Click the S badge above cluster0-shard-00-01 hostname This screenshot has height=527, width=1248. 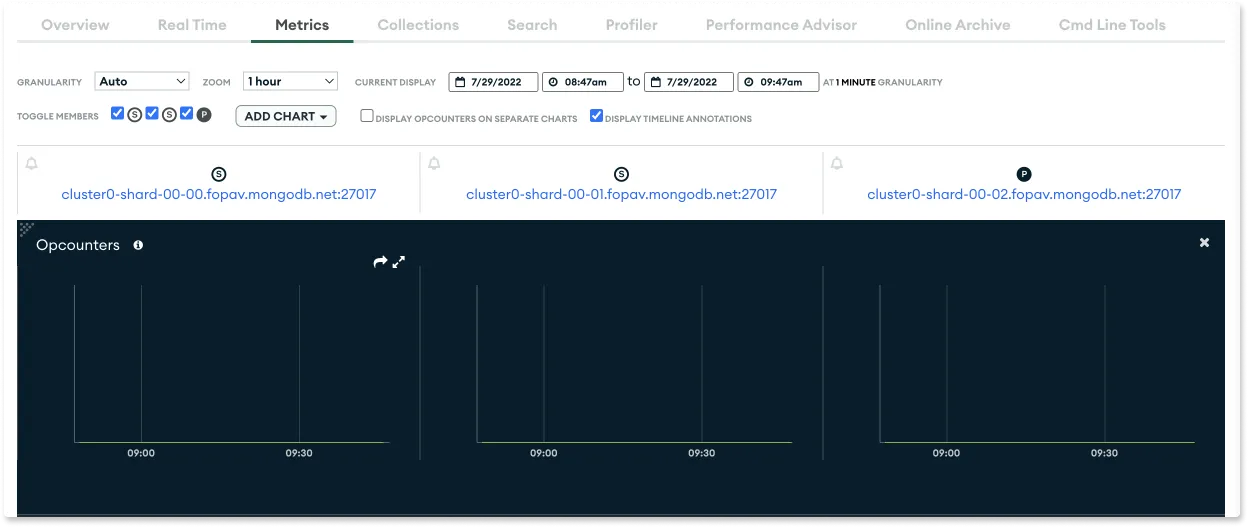point(621,175)
